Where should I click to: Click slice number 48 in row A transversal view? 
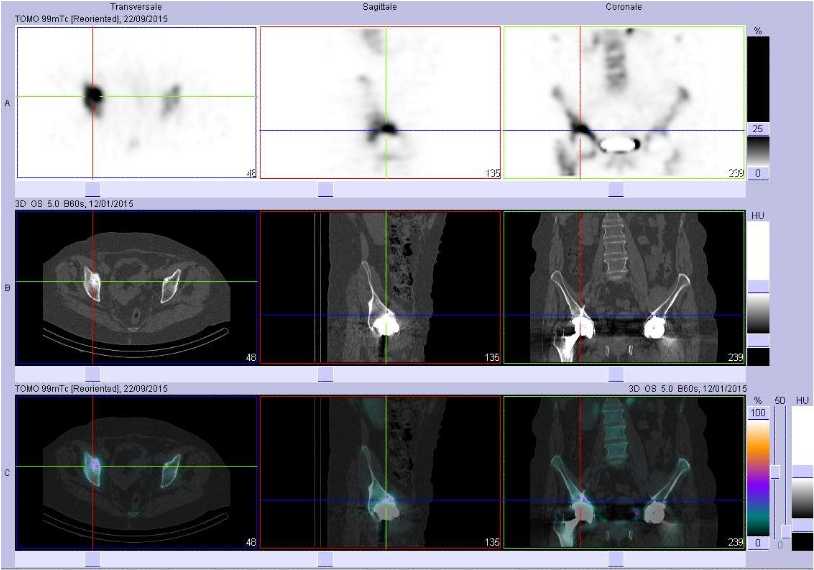pos(251,173)
